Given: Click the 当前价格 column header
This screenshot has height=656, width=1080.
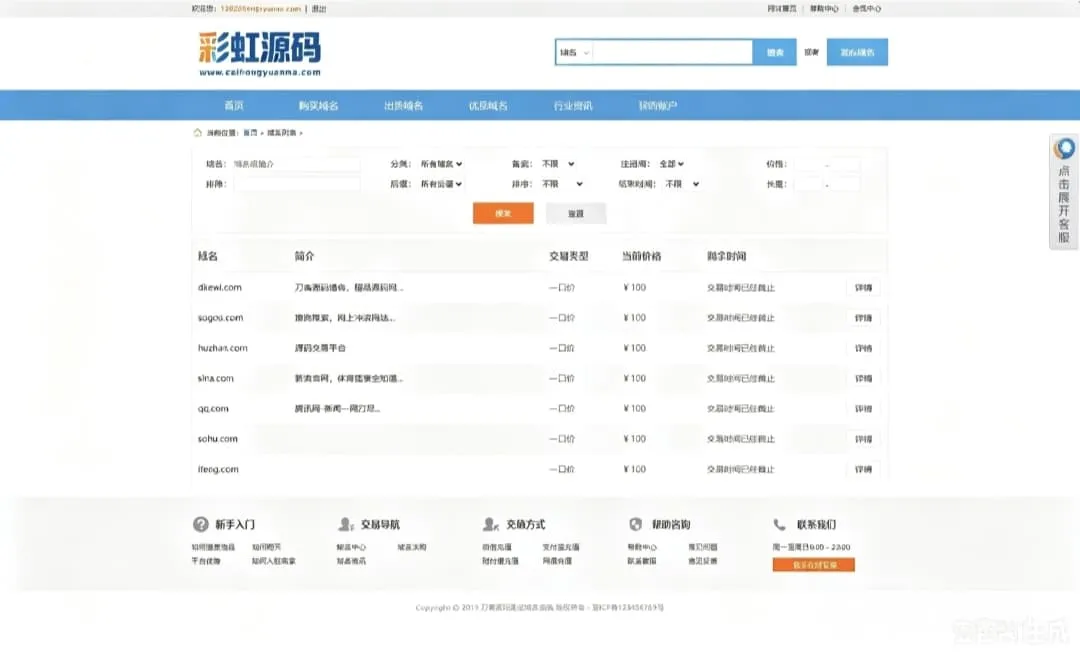Looking at the screenshot, I should click(x=641, y=256).
